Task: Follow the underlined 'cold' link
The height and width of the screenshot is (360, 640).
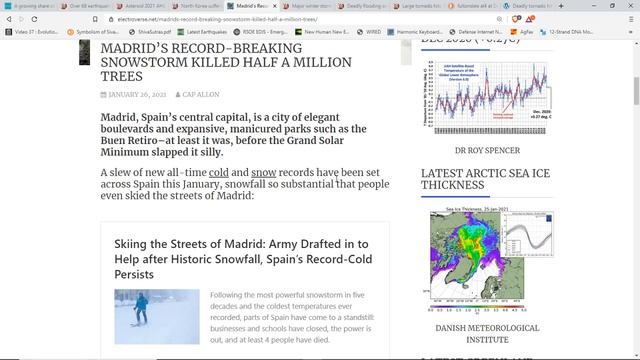Action: click(219, 173)
